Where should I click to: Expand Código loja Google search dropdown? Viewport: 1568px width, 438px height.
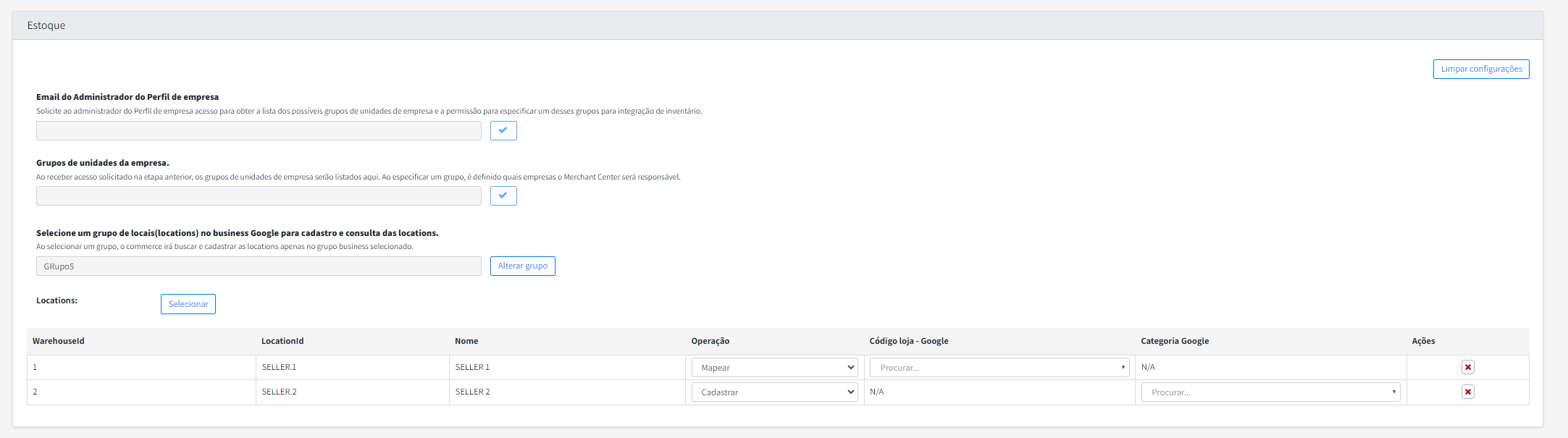point(999,368)
